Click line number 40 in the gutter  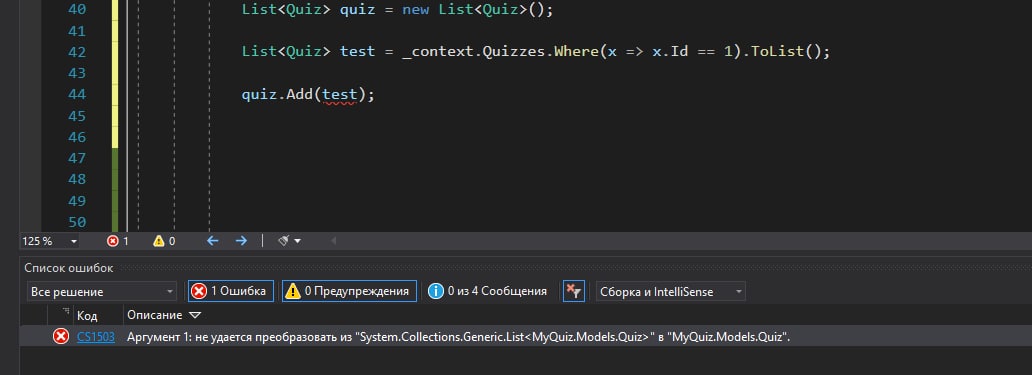click(77, 10)
